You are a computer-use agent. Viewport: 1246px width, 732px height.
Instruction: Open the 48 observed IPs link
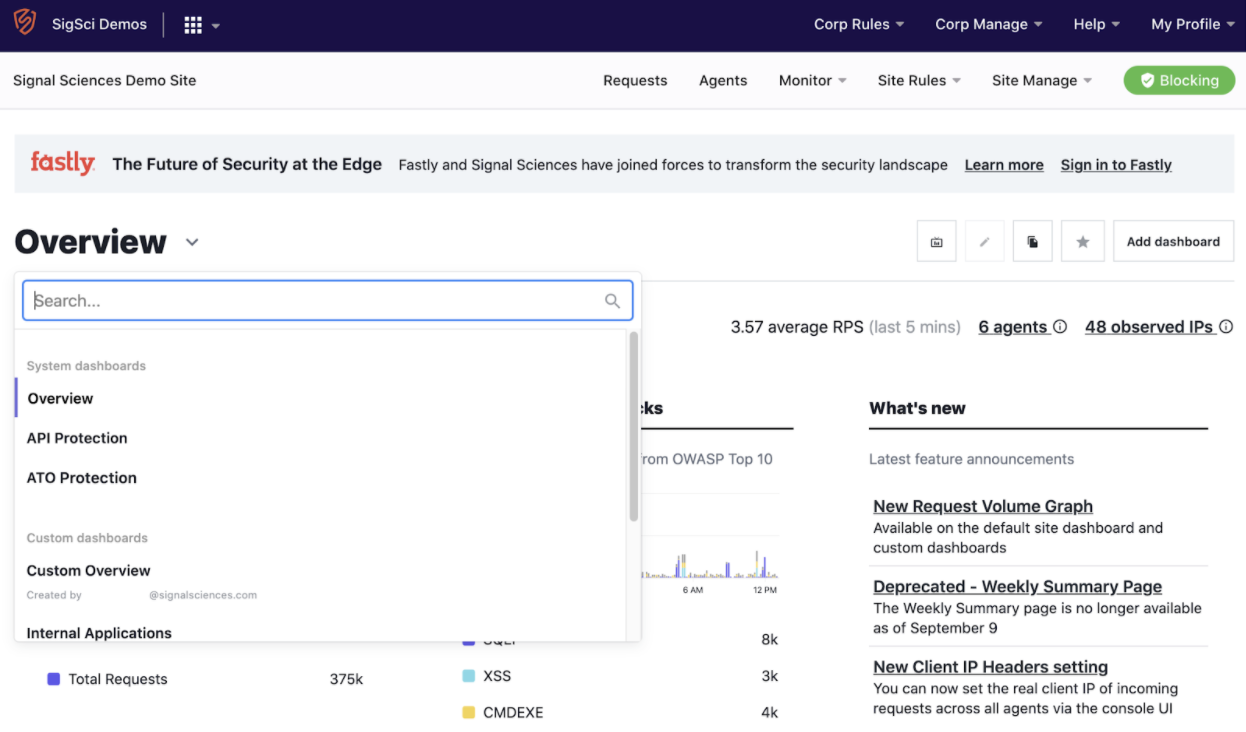(1150, 327)
